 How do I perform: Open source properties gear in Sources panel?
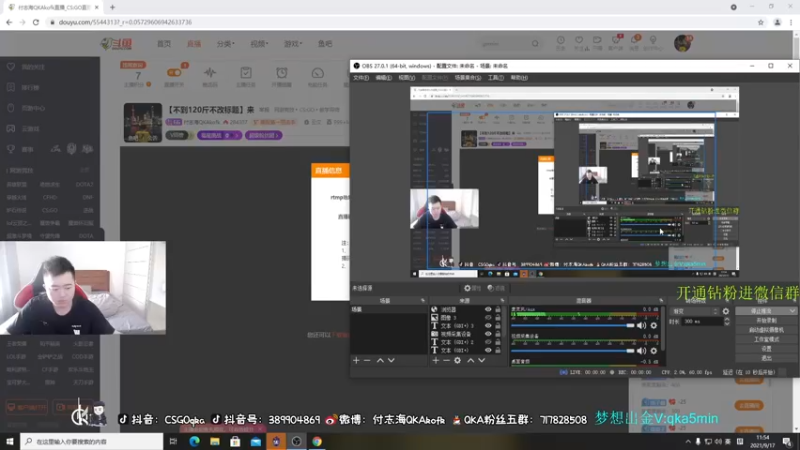click(x=458, y=361)
